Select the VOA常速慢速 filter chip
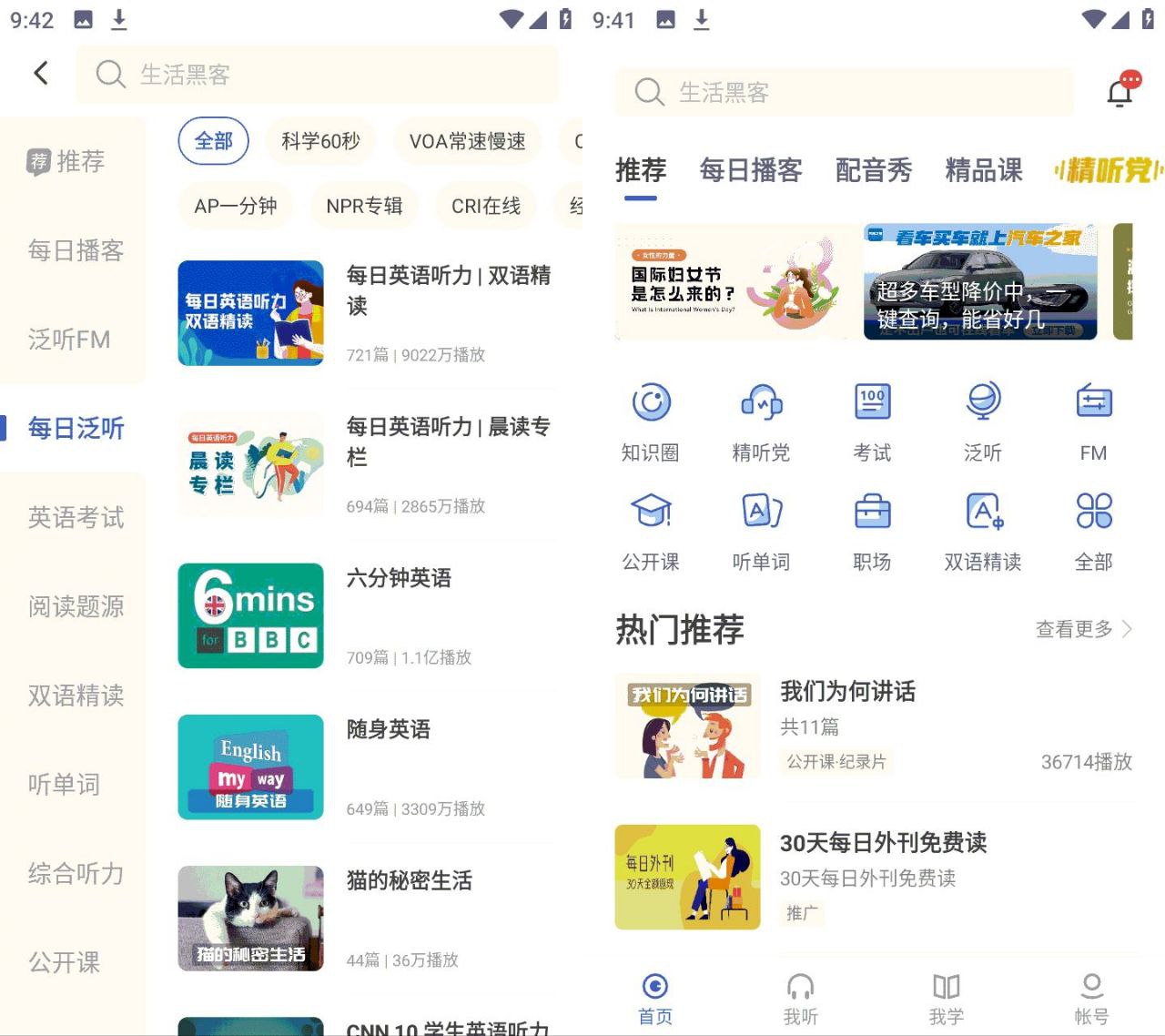The image size is (1165, 1036). 467,141
